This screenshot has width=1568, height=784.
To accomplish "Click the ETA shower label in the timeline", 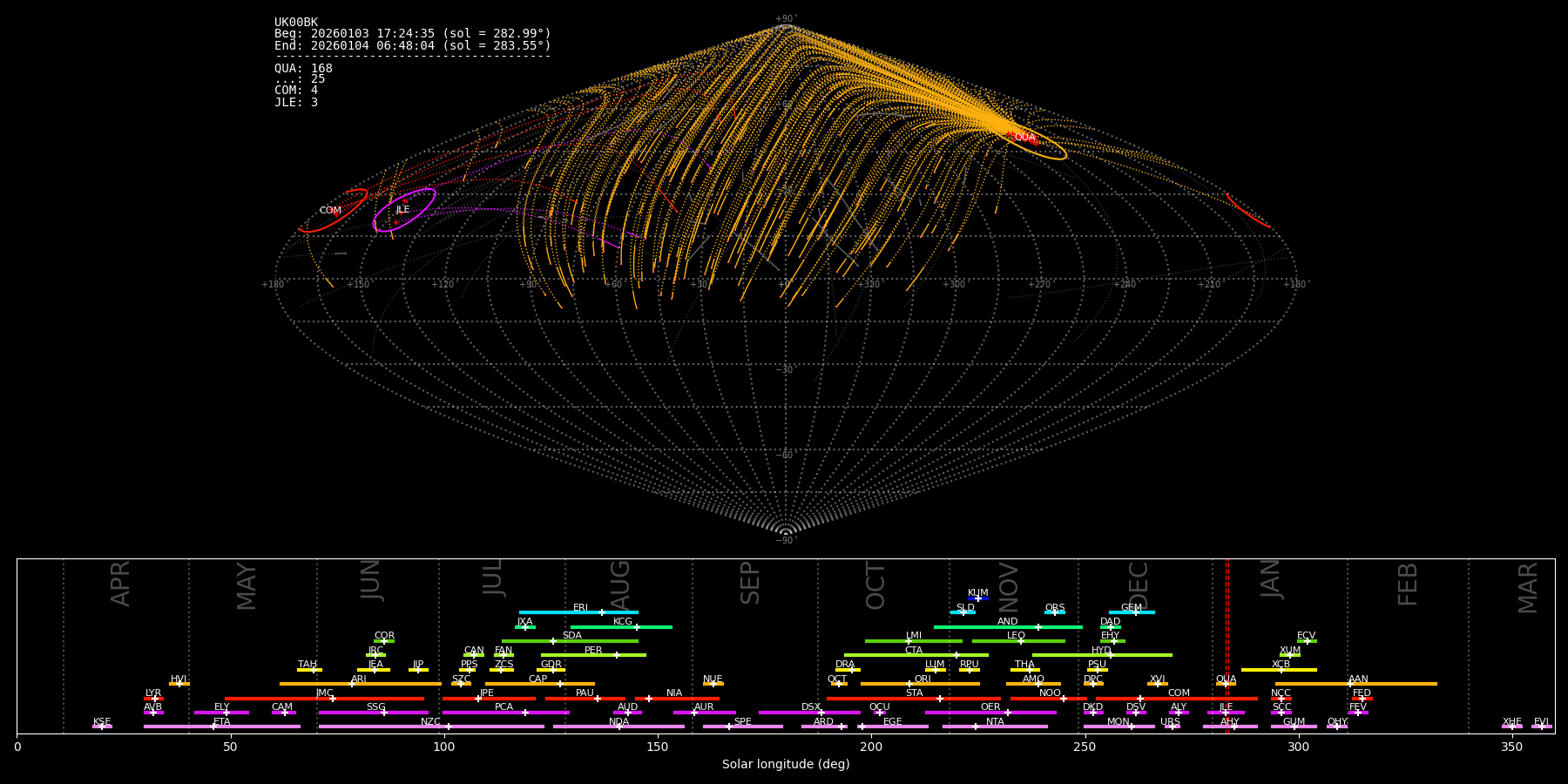I will 222,721.
